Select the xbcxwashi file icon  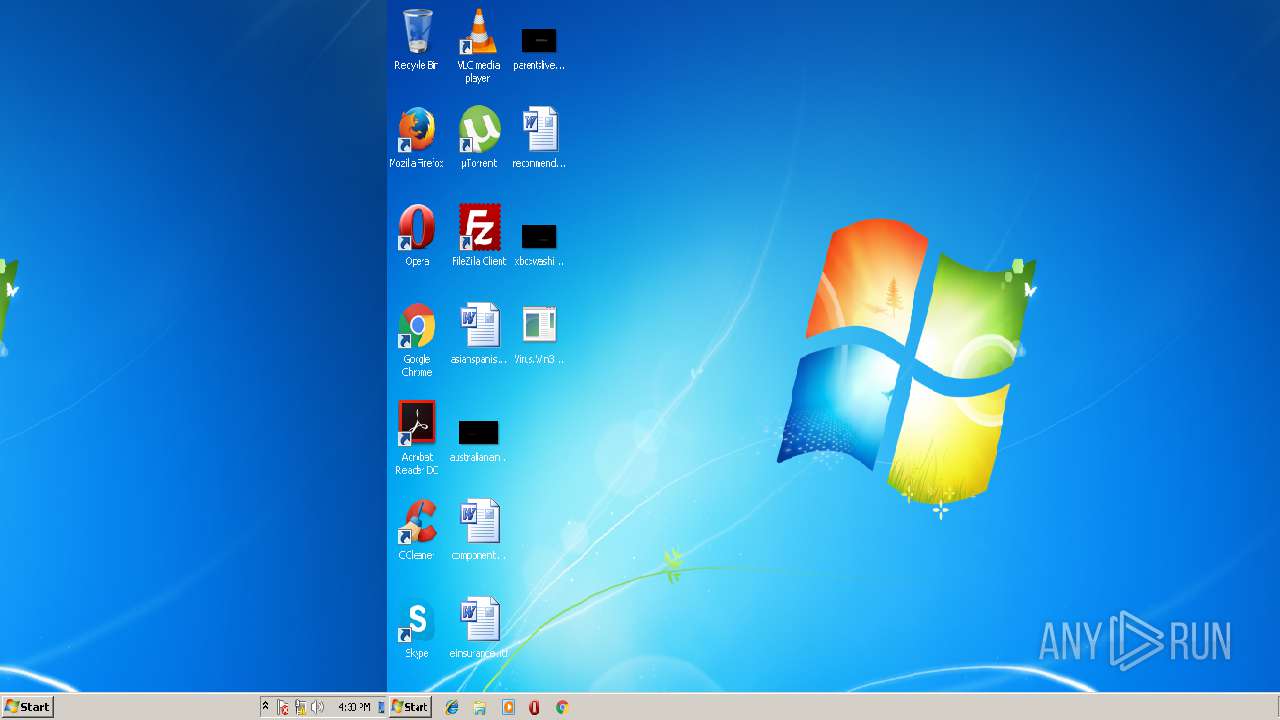pos(539,237)
